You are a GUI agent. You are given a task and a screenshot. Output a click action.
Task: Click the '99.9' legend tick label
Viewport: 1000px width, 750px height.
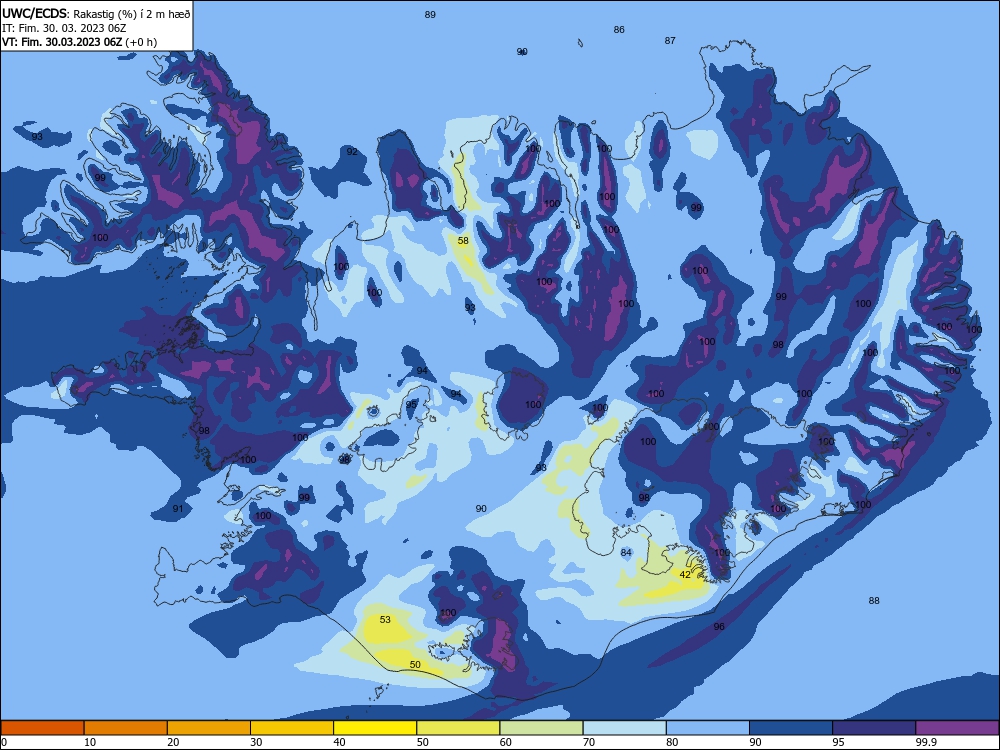pos(925,742)
